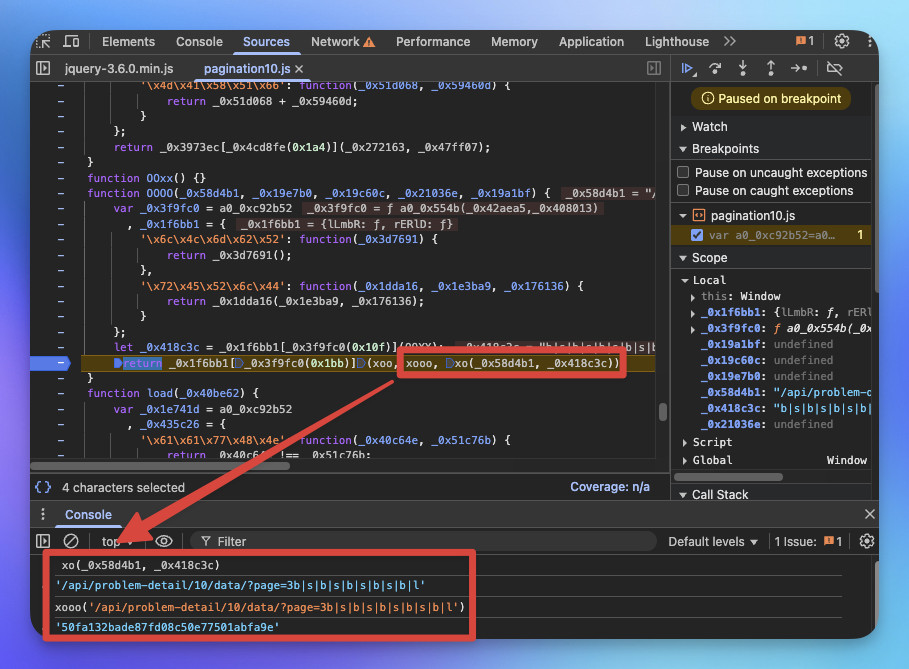Open console settings gear

[x=867, y=541]
